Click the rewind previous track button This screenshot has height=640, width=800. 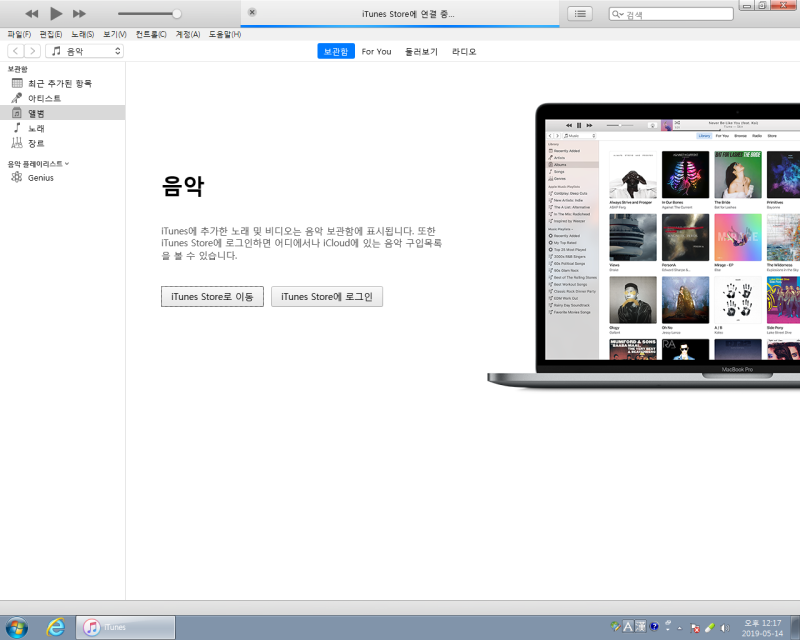point(32,14)
